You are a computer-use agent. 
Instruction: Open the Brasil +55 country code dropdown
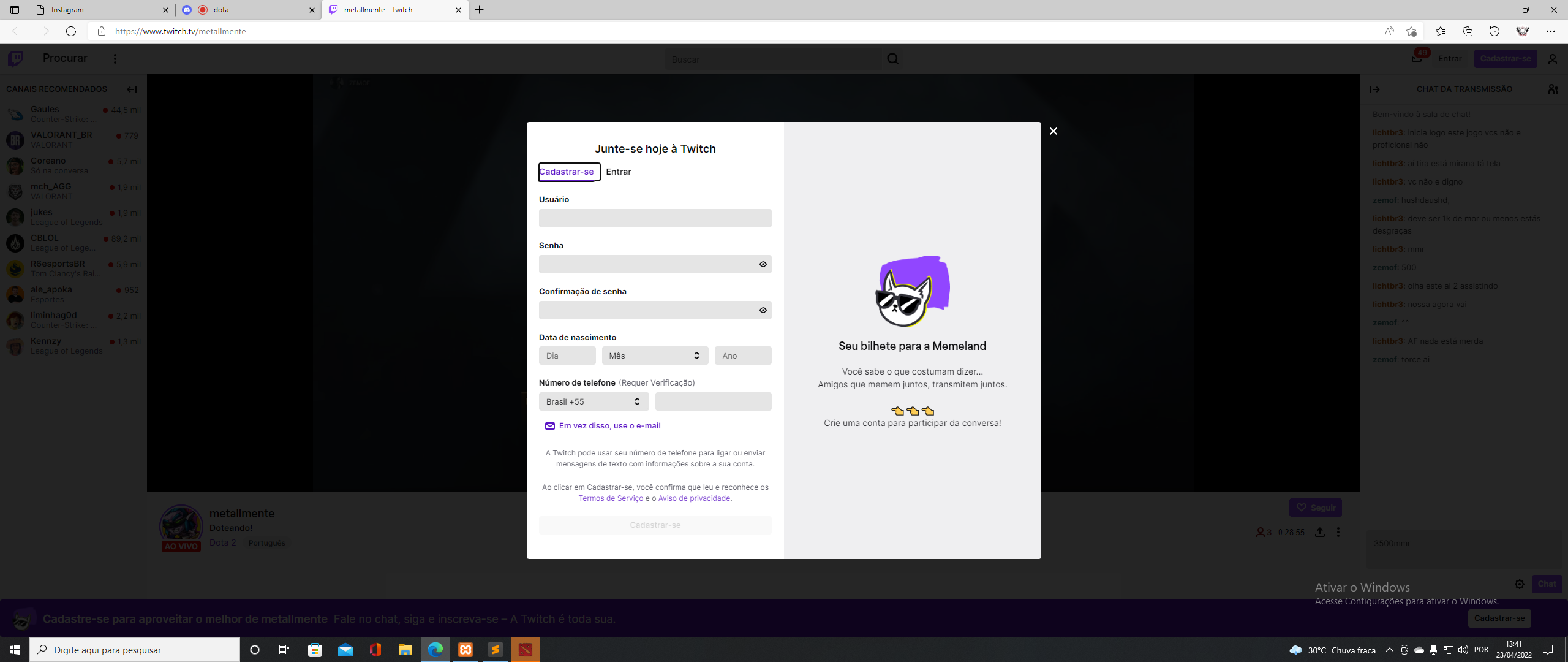[594, 401]
